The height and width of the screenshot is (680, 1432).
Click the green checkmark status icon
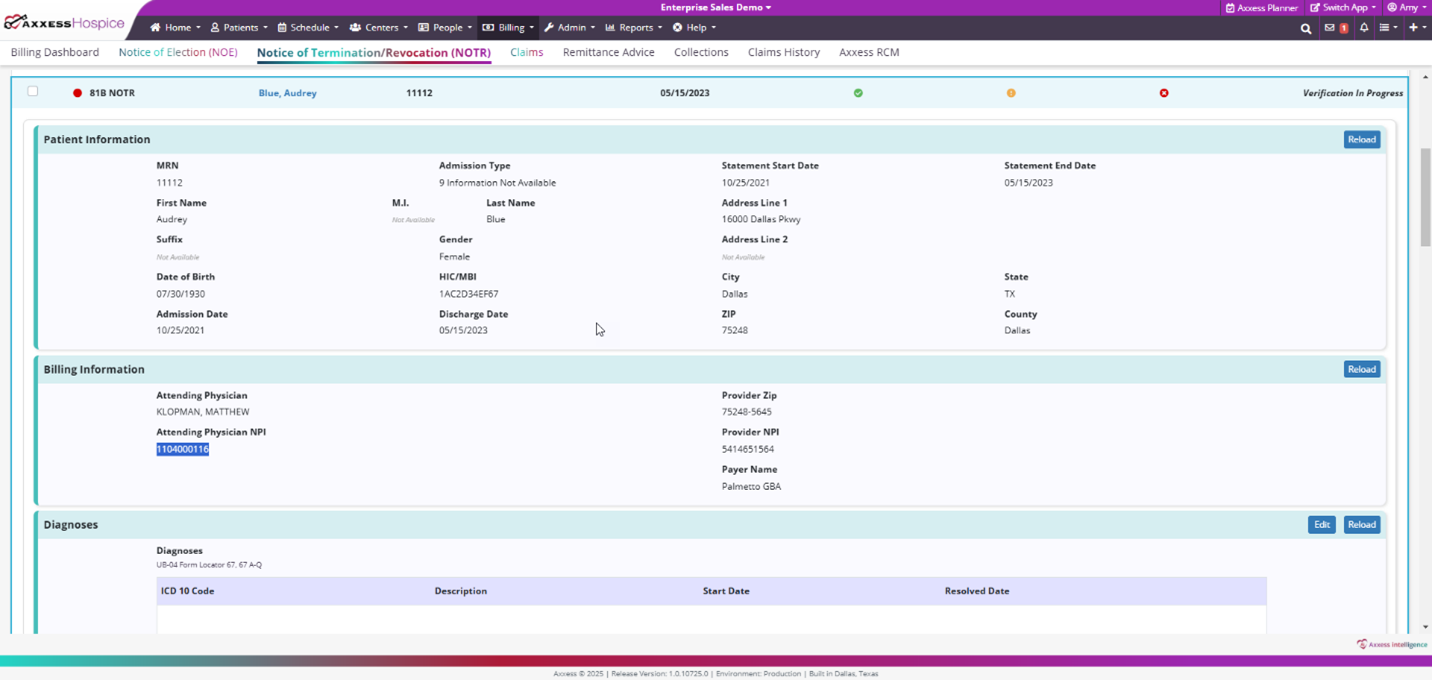pos(858,93)
